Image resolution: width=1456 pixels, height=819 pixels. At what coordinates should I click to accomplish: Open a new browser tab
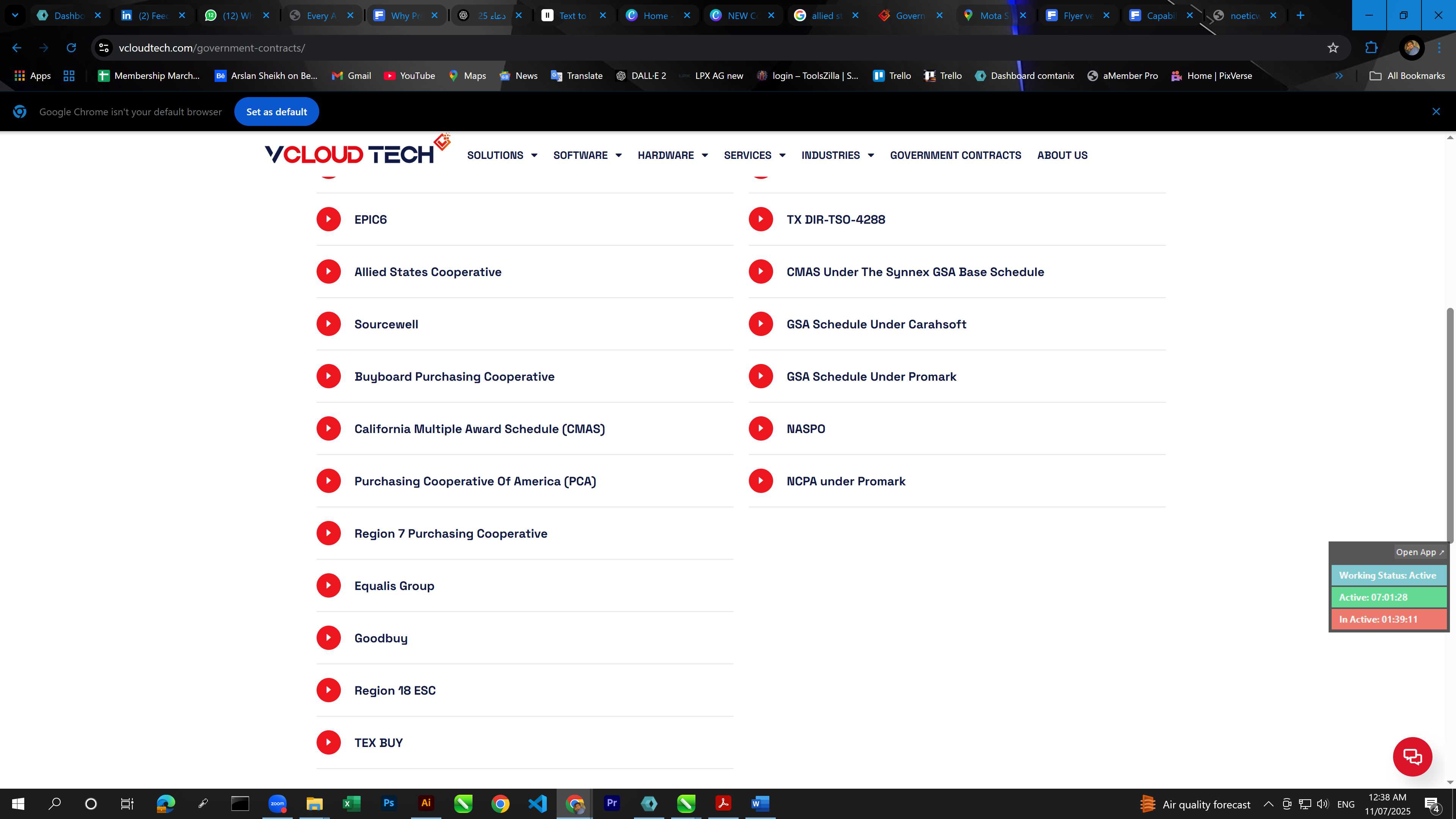click(1300, 15)
